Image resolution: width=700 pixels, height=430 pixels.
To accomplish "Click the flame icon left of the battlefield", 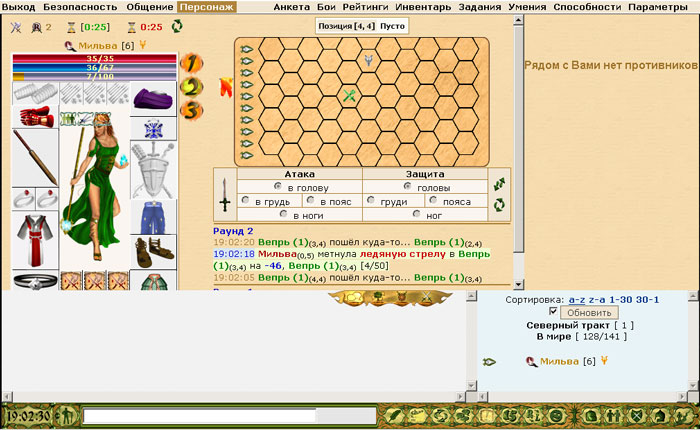I will (226, 88).
